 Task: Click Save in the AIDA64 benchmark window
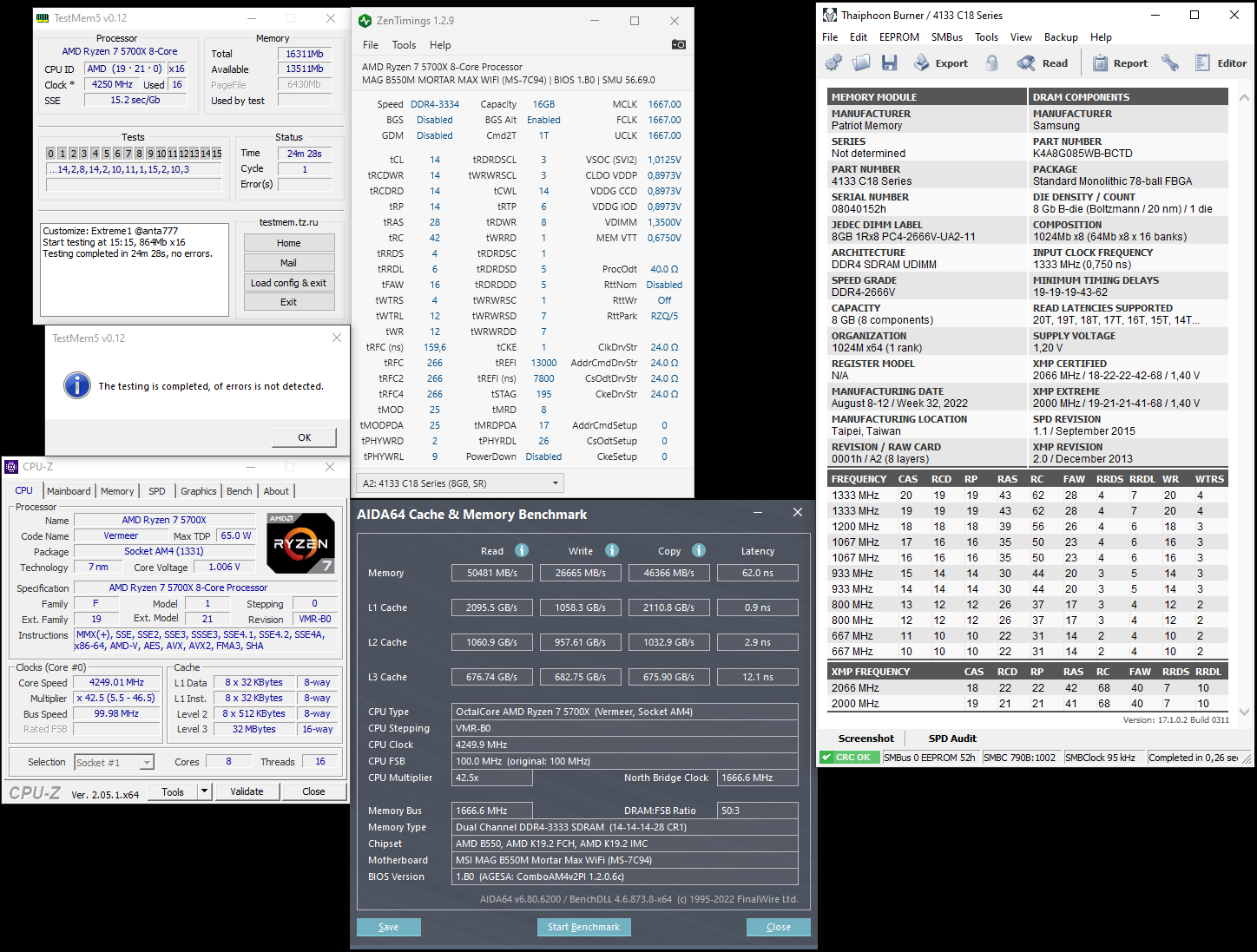tap(389, 927)
